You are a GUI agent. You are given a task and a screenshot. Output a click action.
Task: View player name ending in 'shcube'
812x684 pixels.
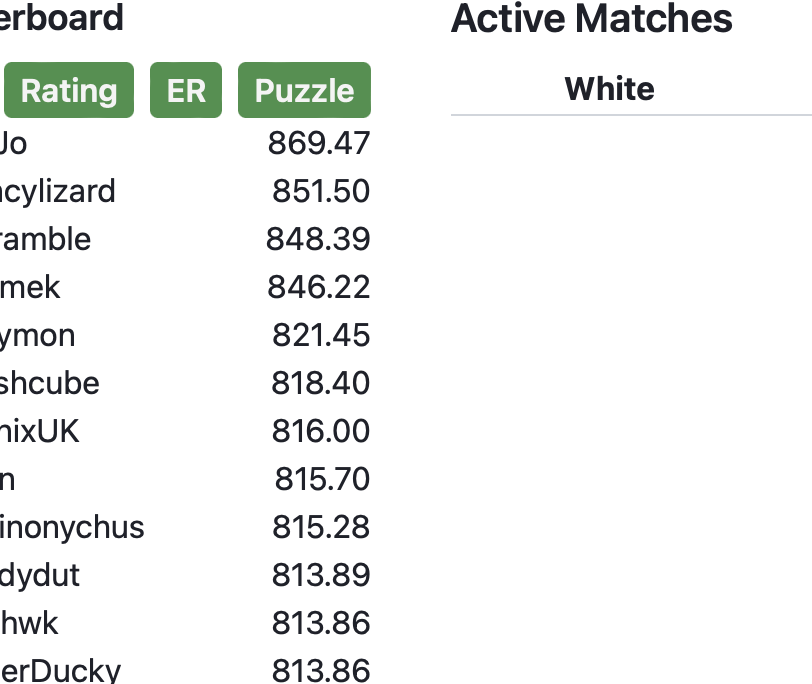coord(49,383)
